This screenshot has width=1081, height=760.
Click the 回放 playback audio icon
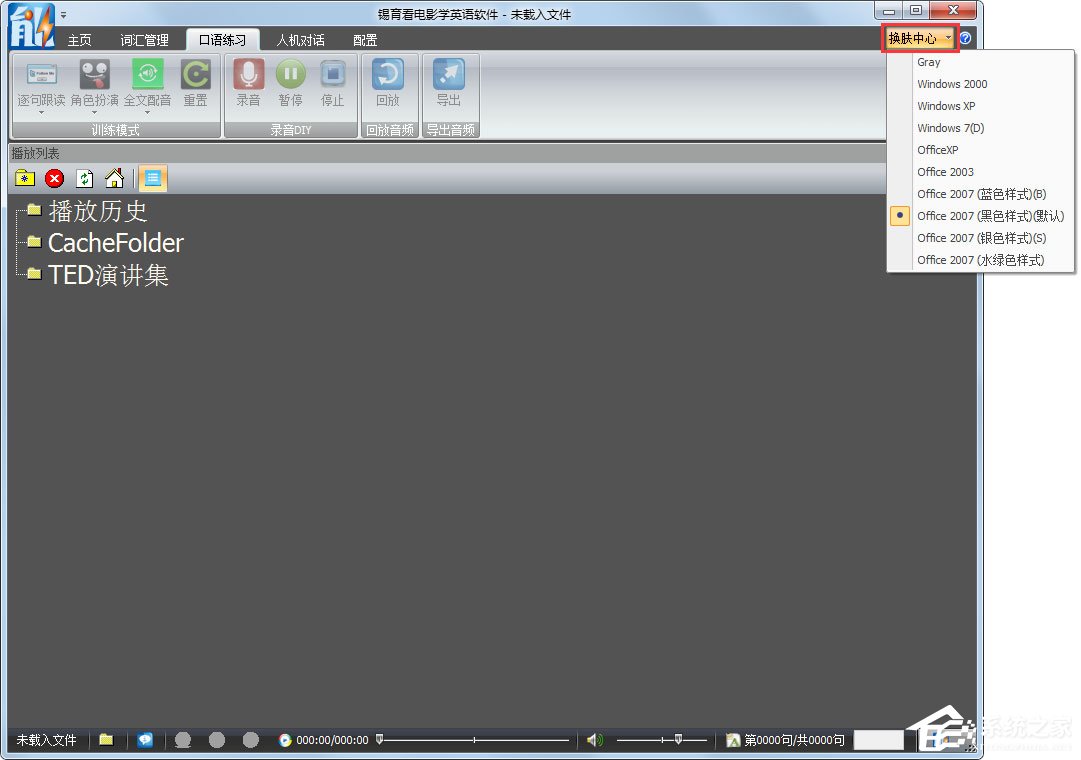[x=388, y=74]
